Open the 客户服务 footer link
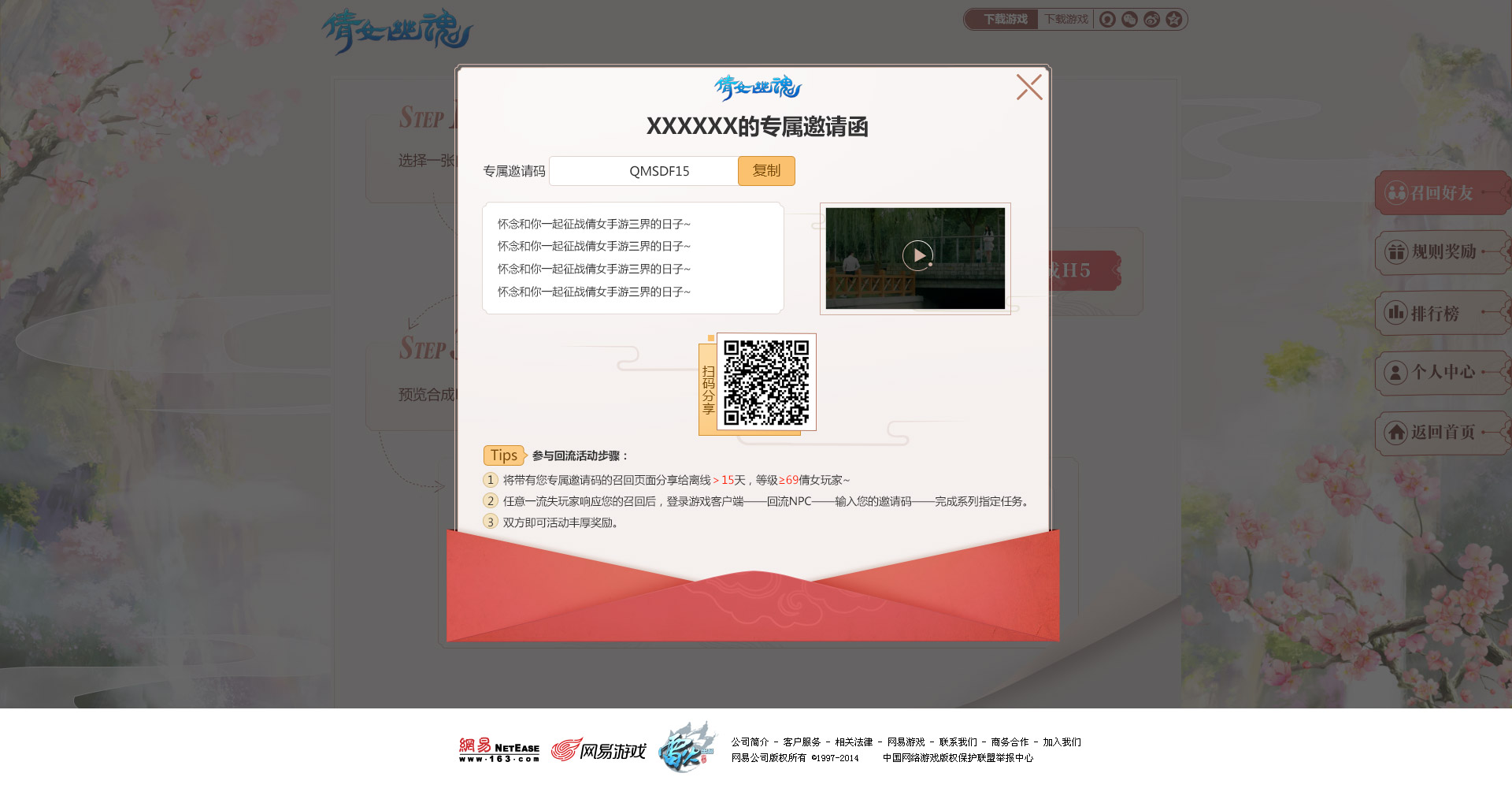 pos(802,742)
